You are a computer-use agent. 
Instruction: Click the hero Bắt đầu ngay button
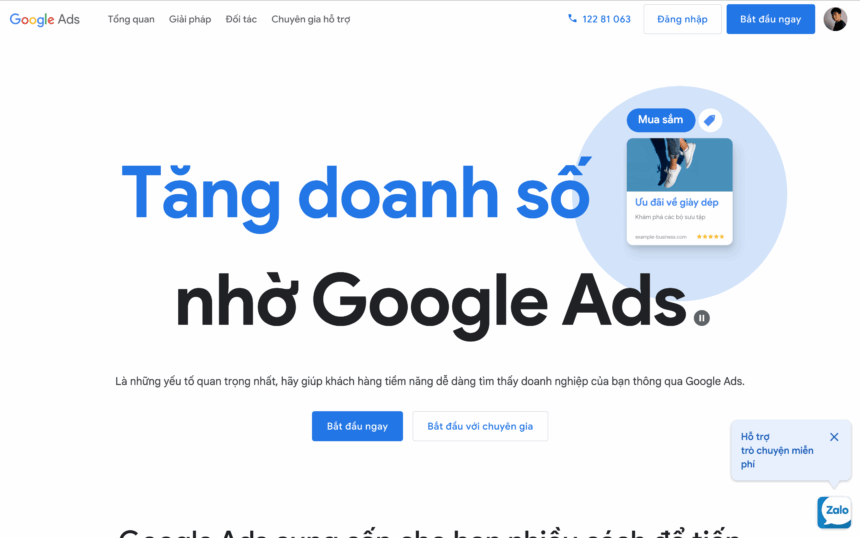(357, 426)
